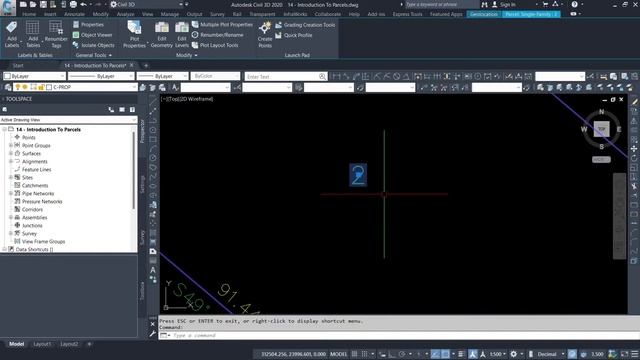640x360 pixels.
Task: Add a new layout with plus button
Action: [x=89, y=344]
